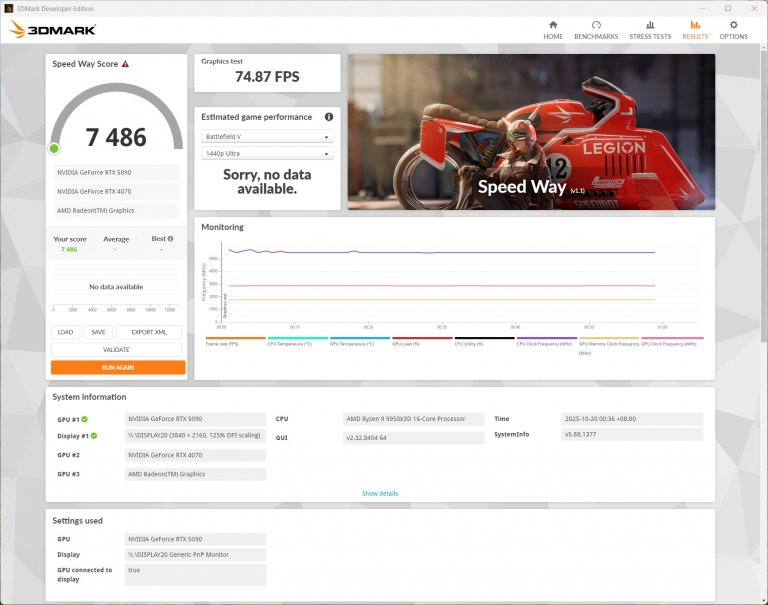Click the Speed Way Score warning icon

[125, 64]
